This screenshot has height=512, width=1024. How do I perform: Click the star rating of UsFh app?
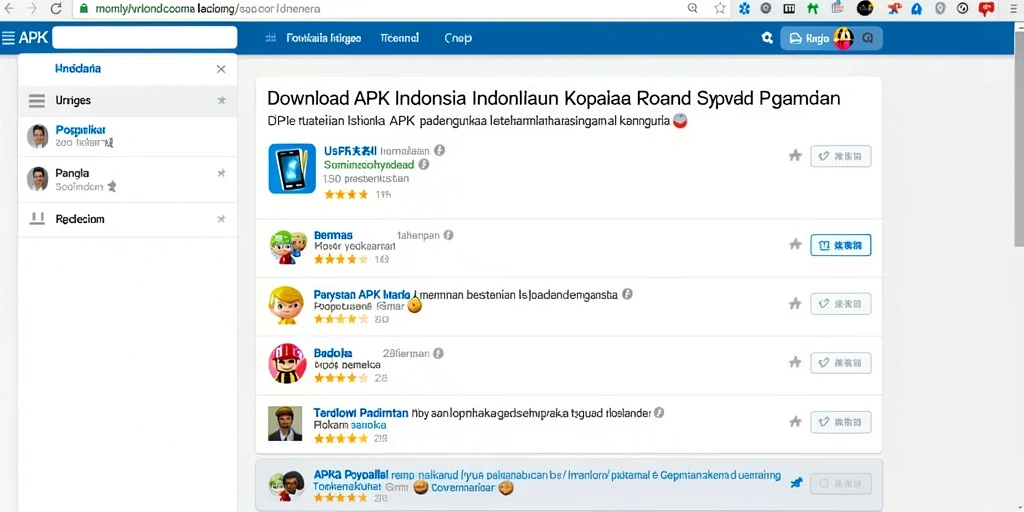click(345, 194)
